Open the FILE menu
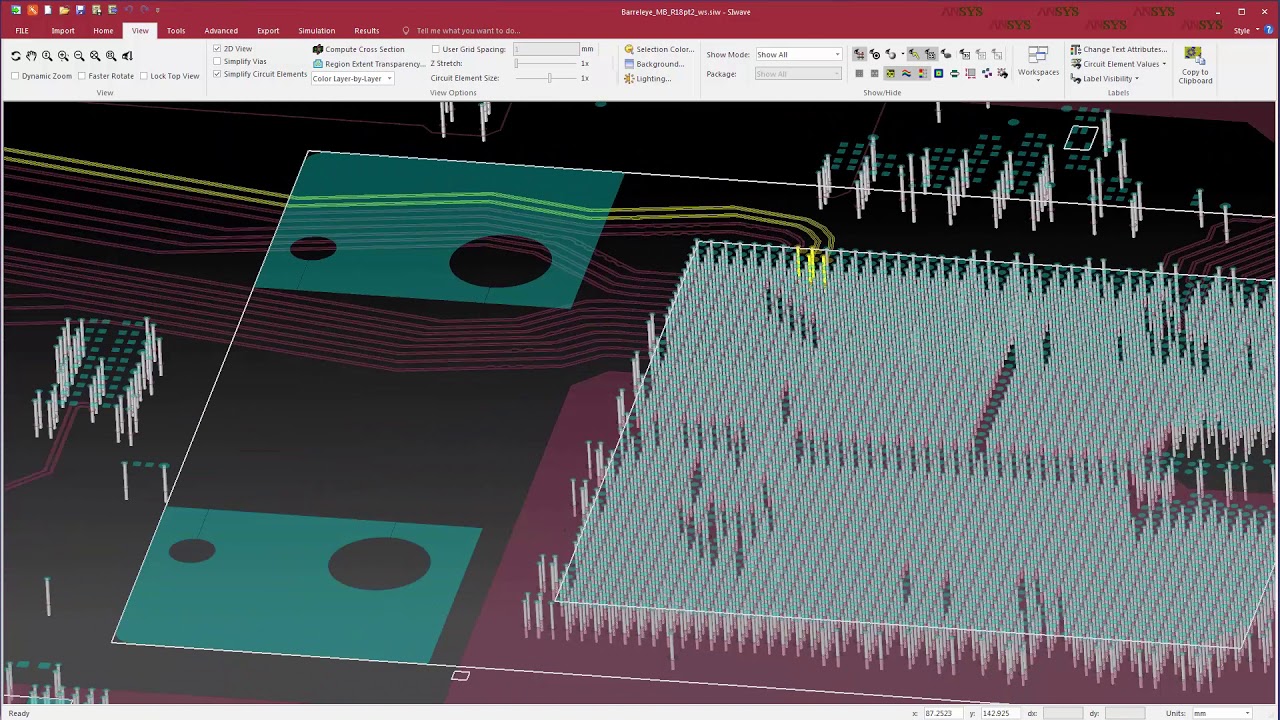Image resolution: width=1280 pixels, height=720 pixels. click(x=22, y=30)
